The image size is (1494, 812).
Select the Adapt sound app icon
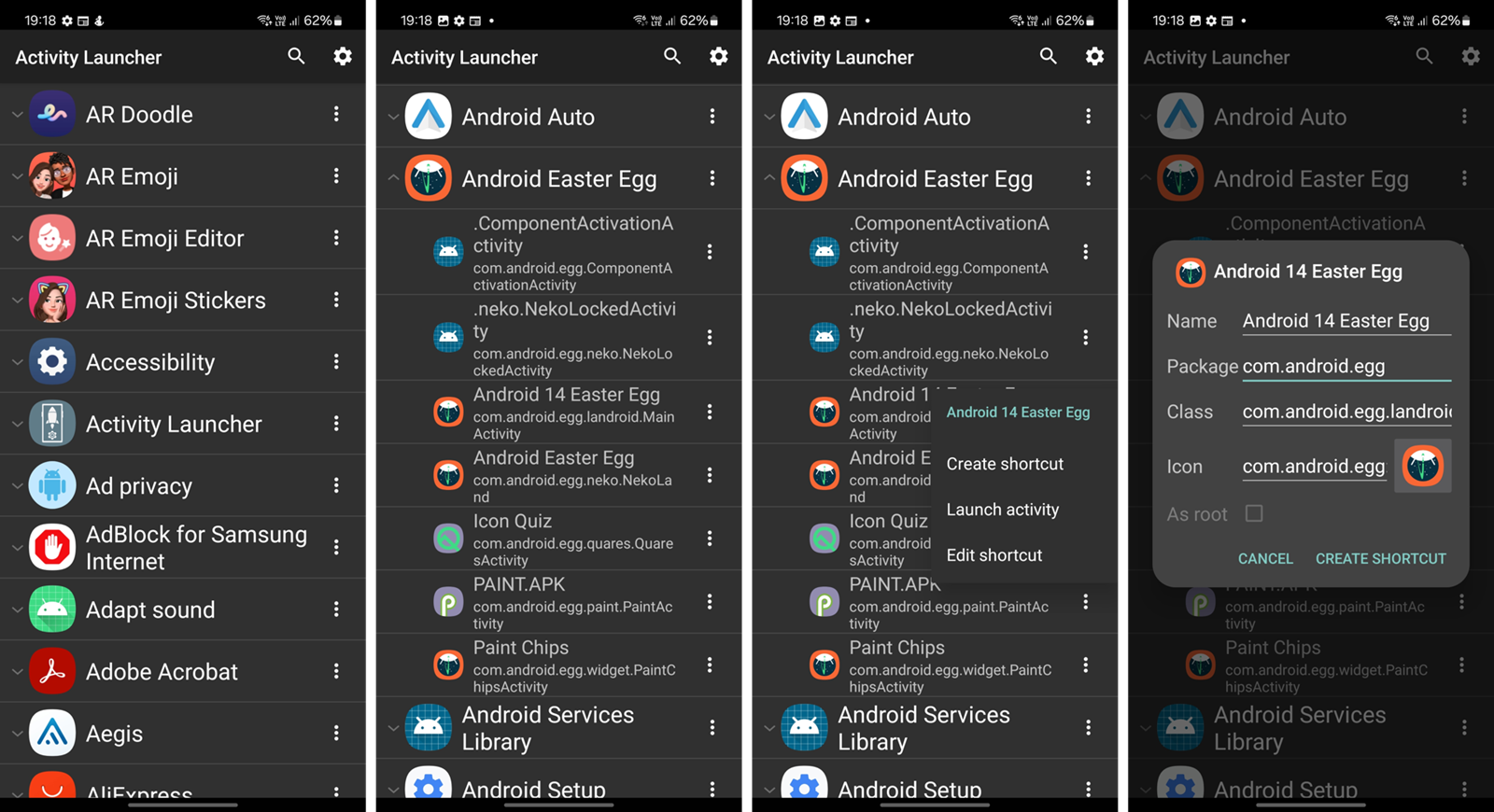[52, 609]
